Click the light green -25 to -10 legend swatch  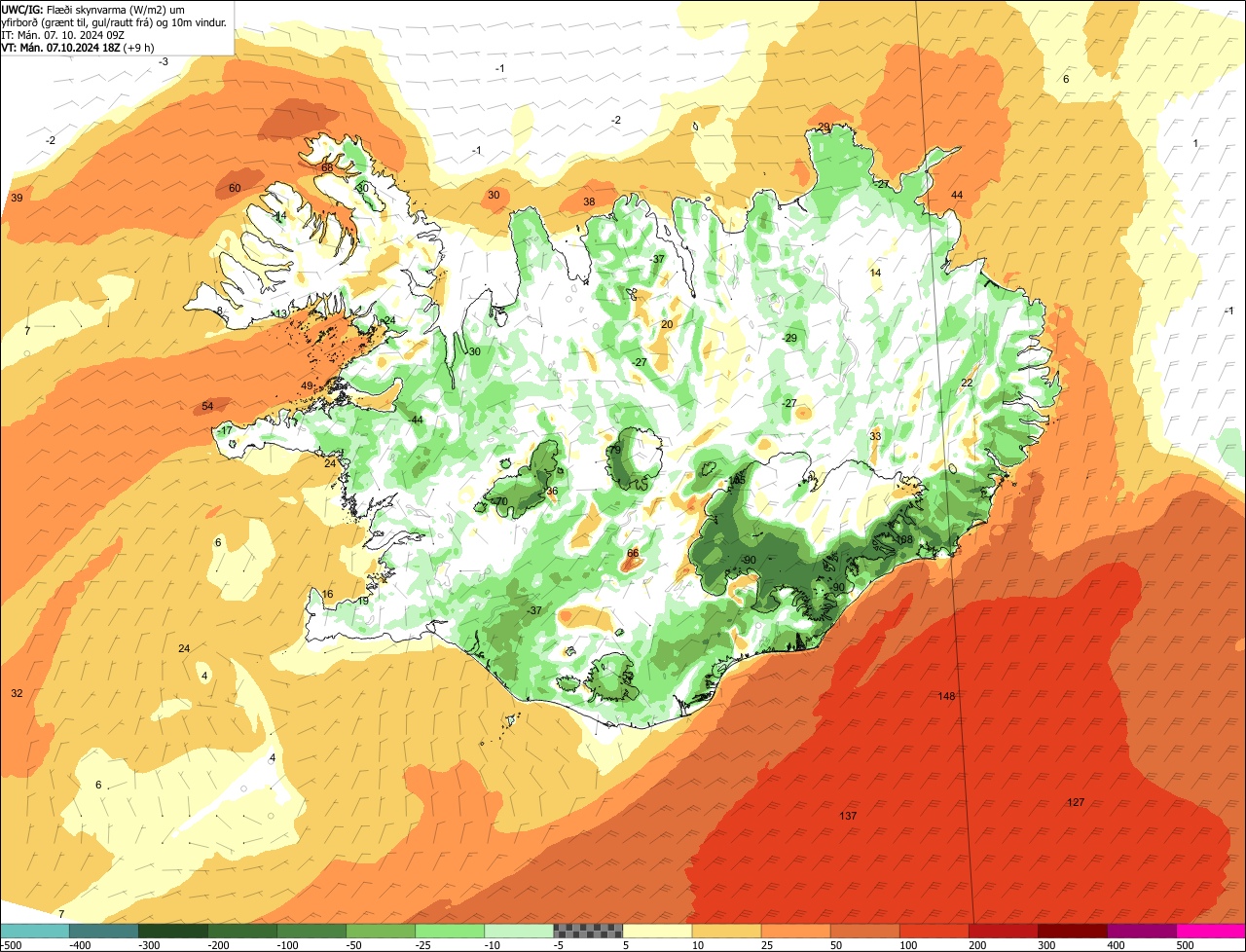coord(450,931)
